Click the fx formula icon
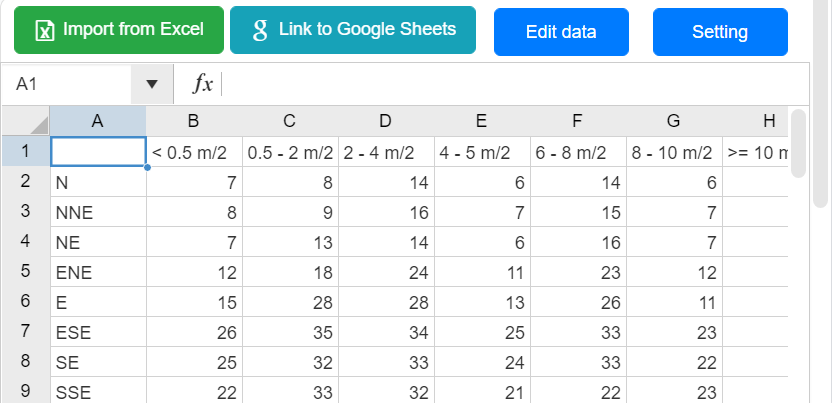The image size is (833, 403). click(203, 84)
